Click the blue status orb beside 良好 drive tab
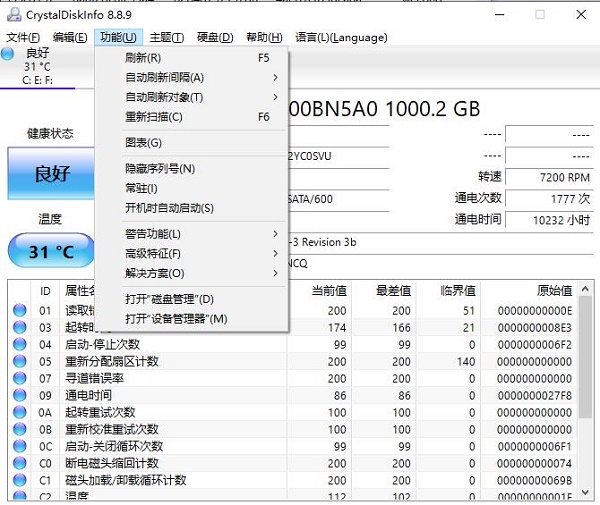The width and height of the screenshot is (600, 505). [7, 54]
